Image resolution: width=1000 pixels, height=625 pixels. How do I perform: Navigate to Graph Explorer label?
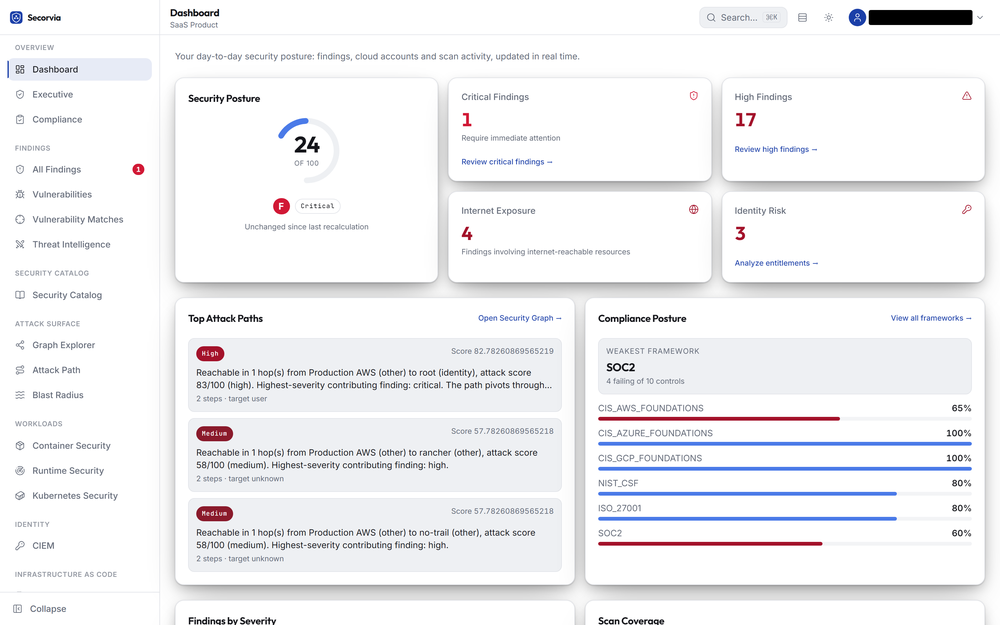click(64, 345)
